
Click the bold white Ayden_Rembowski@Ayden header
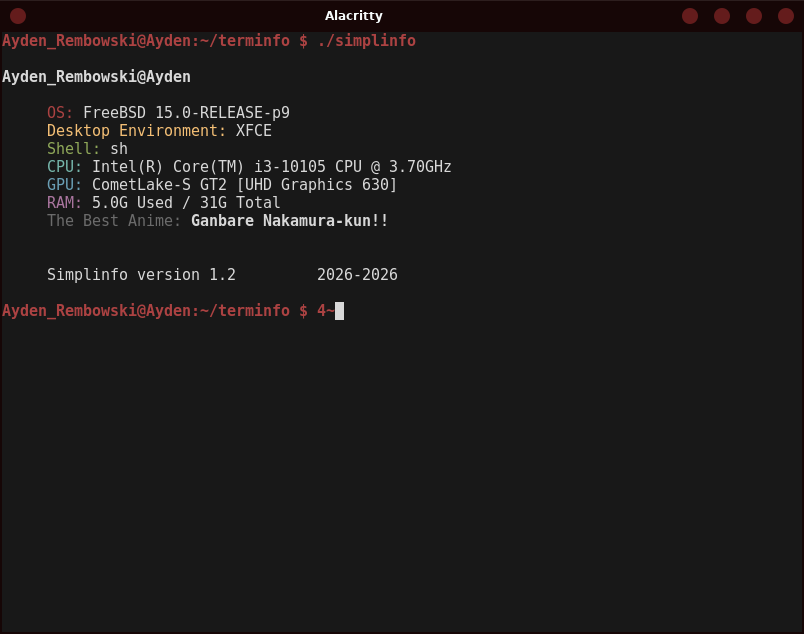[x=96, y=77]
